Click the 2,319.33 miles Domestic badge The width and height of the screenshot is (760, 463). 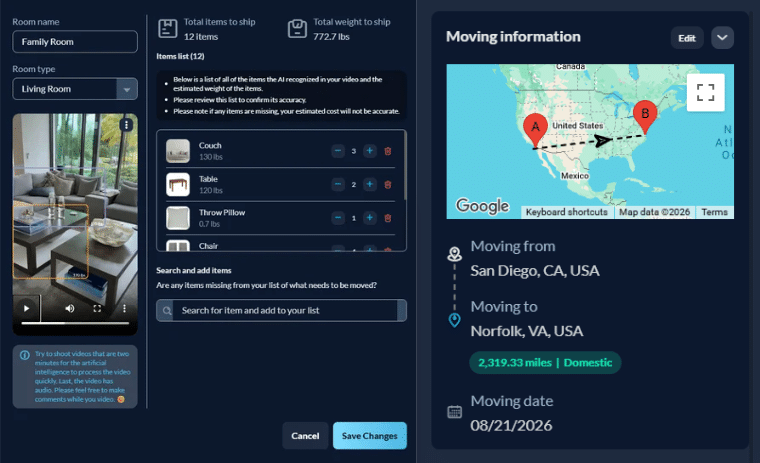(x=545, y=363)
